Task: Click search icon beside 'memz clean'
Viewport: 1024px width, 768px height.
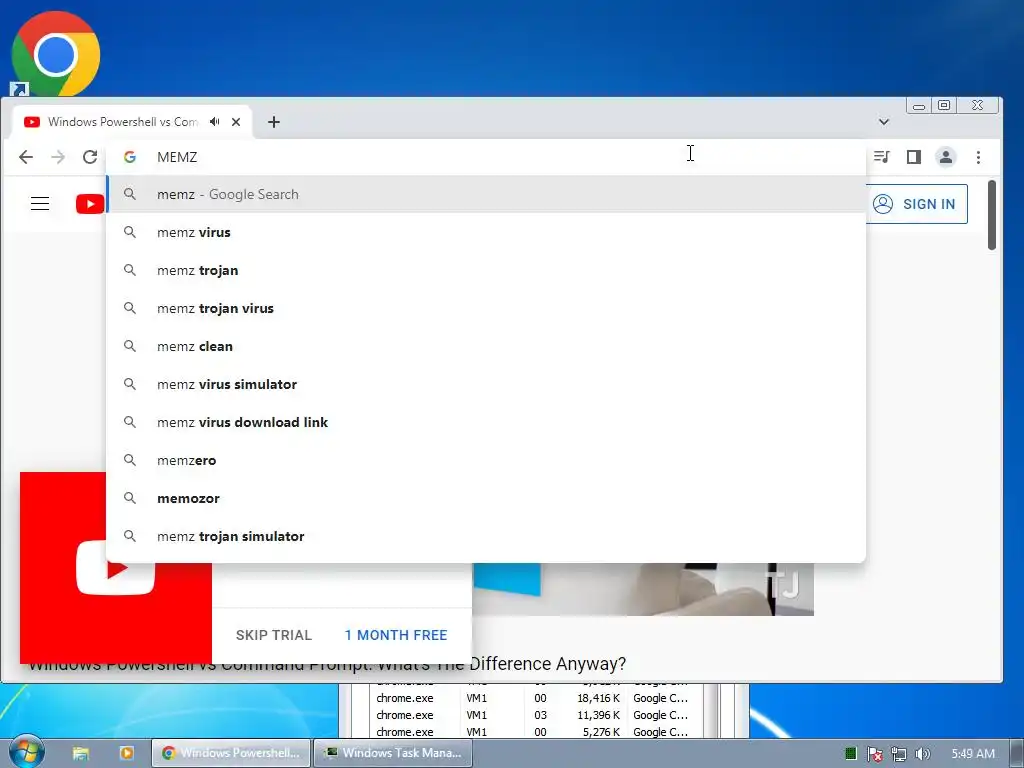Action: 130,346
